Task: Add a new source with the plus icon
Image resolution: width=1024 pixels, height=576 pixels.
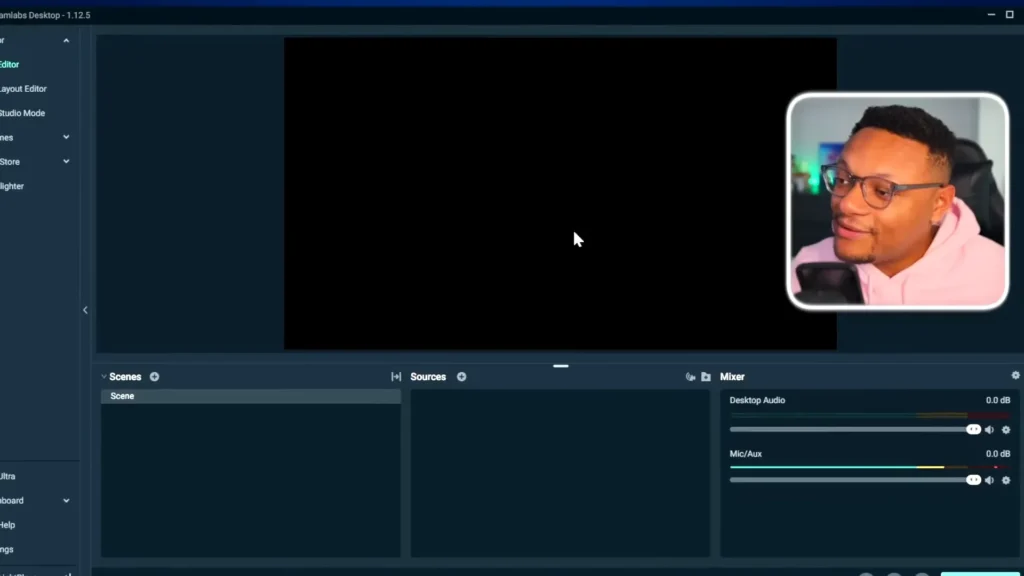Action: (461, 377)
